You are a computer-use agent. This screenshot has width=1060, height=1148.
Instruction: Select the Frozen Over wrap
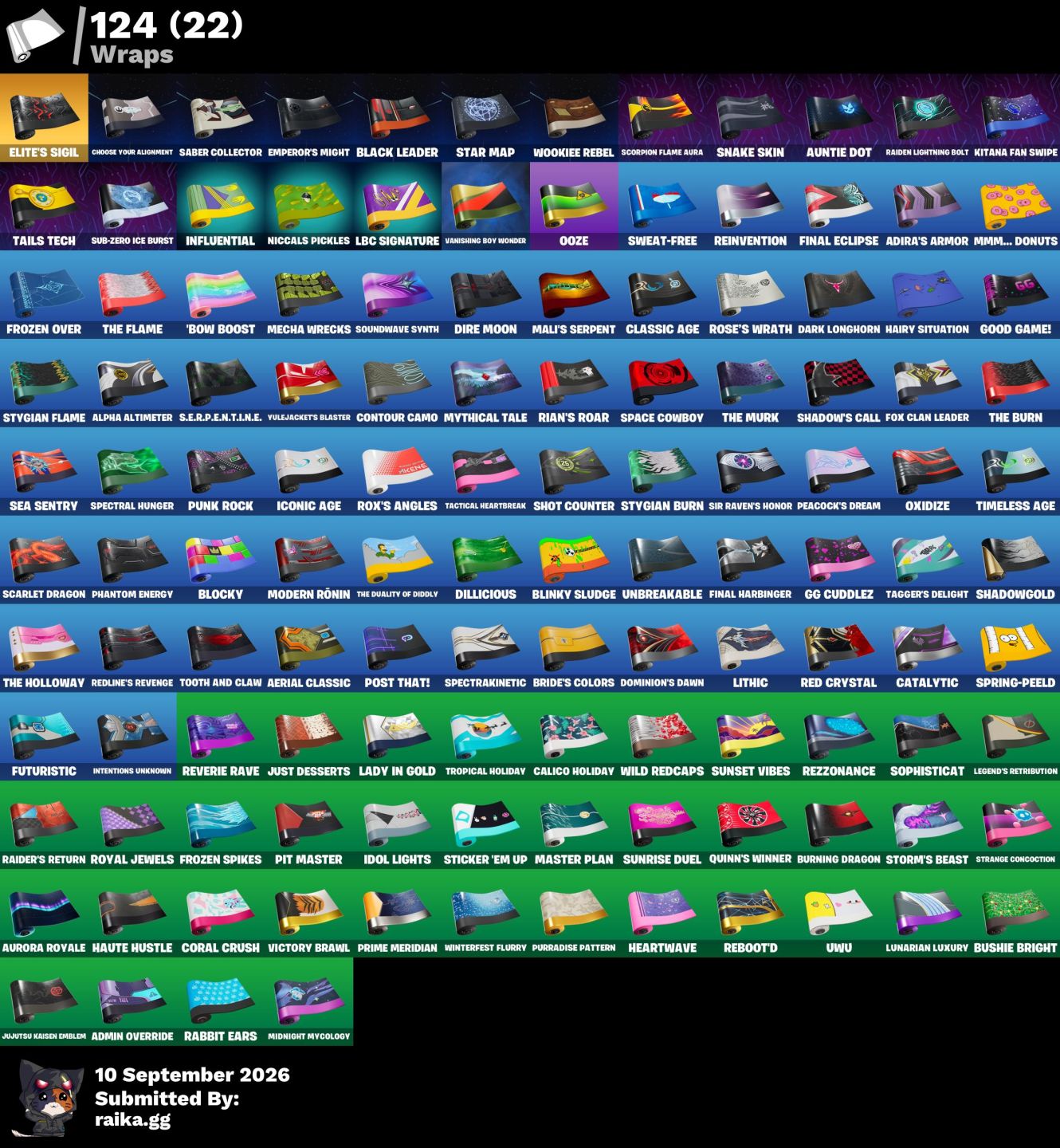click(x=44, y=295)
